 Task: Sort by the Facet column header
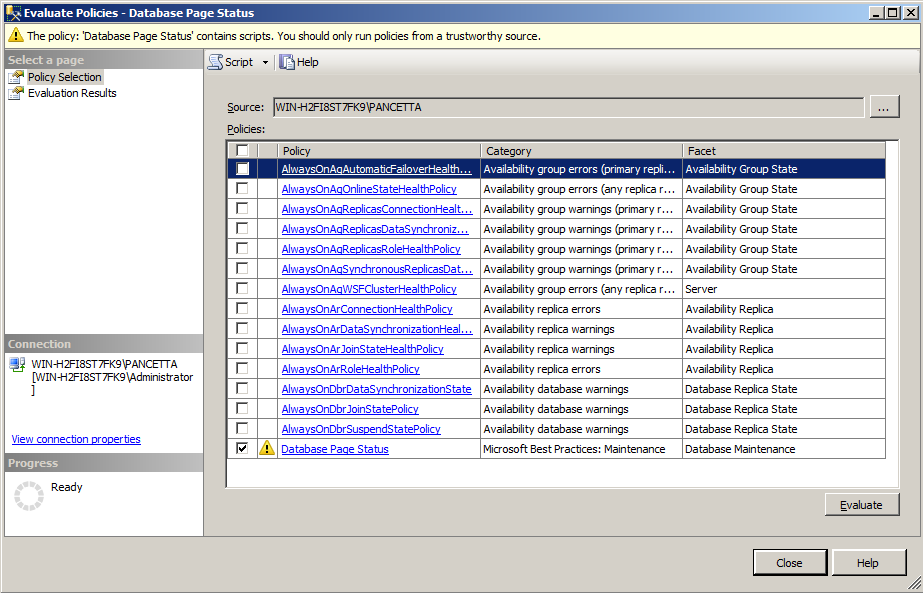(x=784, y=151)
